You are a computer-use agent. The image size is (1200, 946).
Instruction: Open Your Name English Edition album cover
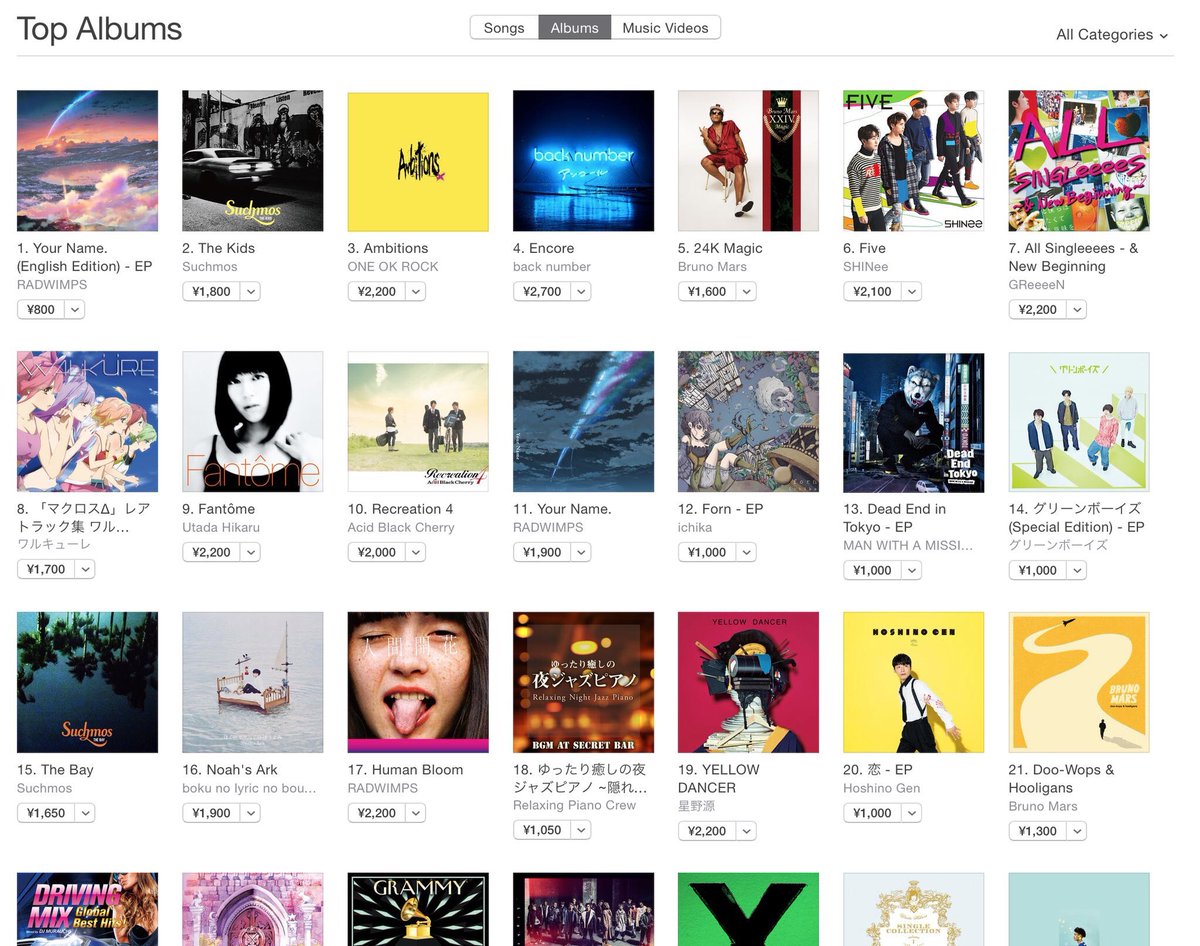[x=87, y=161]
